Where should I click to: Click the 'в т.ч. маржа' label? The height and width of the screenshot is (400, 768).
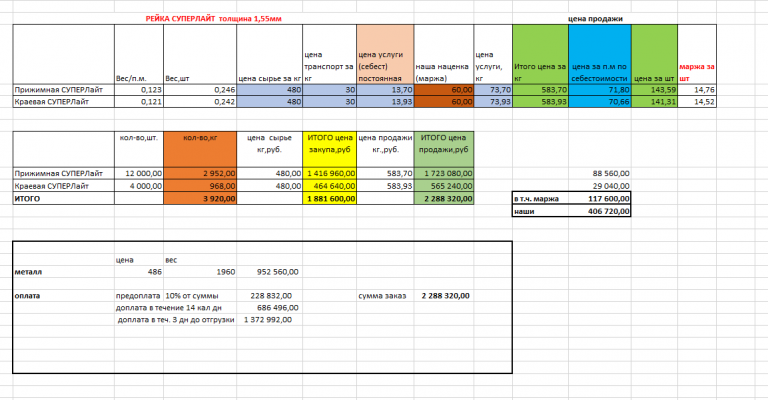(536, 199)
